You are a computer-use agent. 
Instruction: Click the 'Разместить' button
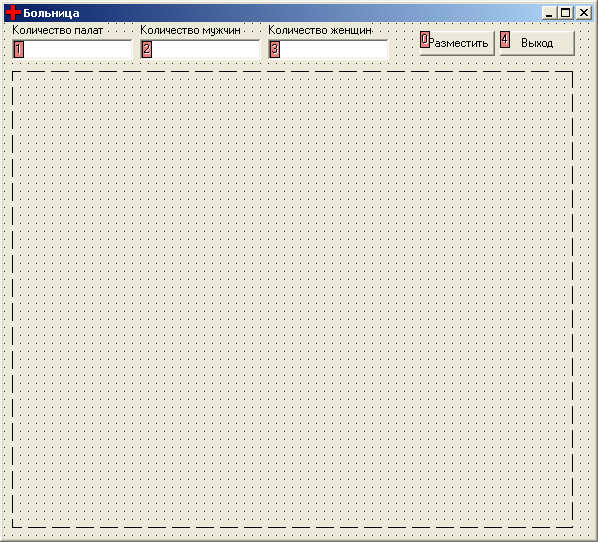[457, 43]
